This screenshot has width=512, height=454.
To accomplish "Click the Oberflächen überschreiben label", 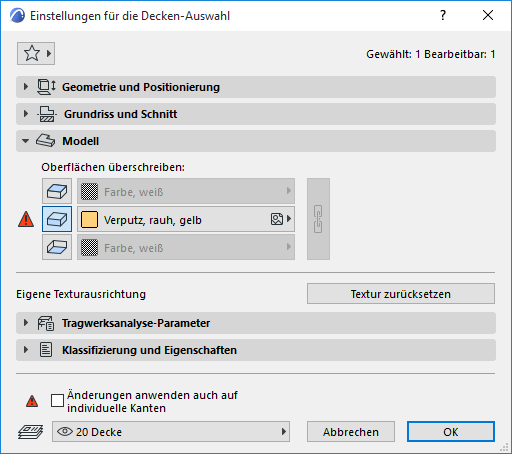I will pyautogui.click(x=113, y=167).
